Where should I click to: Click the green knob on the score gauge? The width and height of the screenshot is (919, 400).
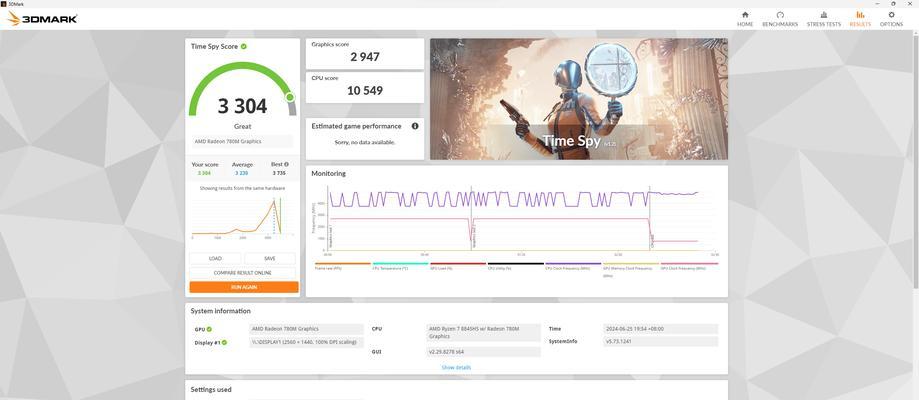[x=290, y=97]
